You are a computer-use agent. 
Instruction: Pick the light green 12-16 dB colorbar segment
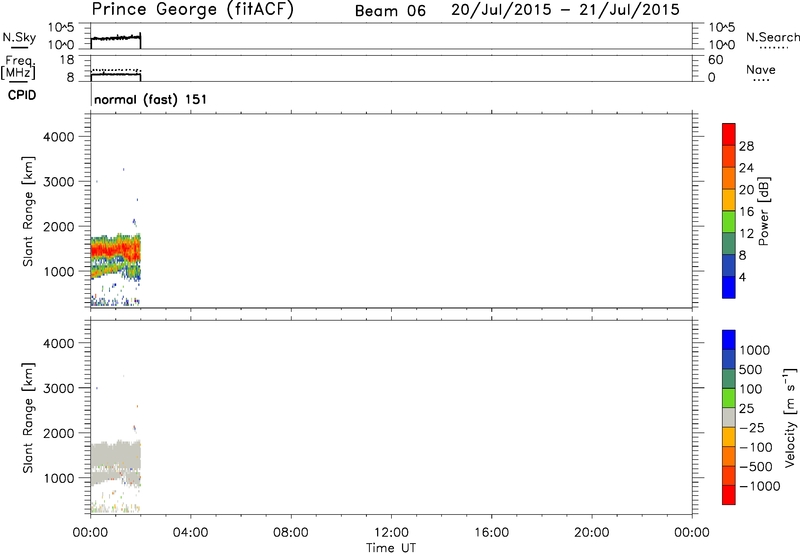tap(729, 221)
